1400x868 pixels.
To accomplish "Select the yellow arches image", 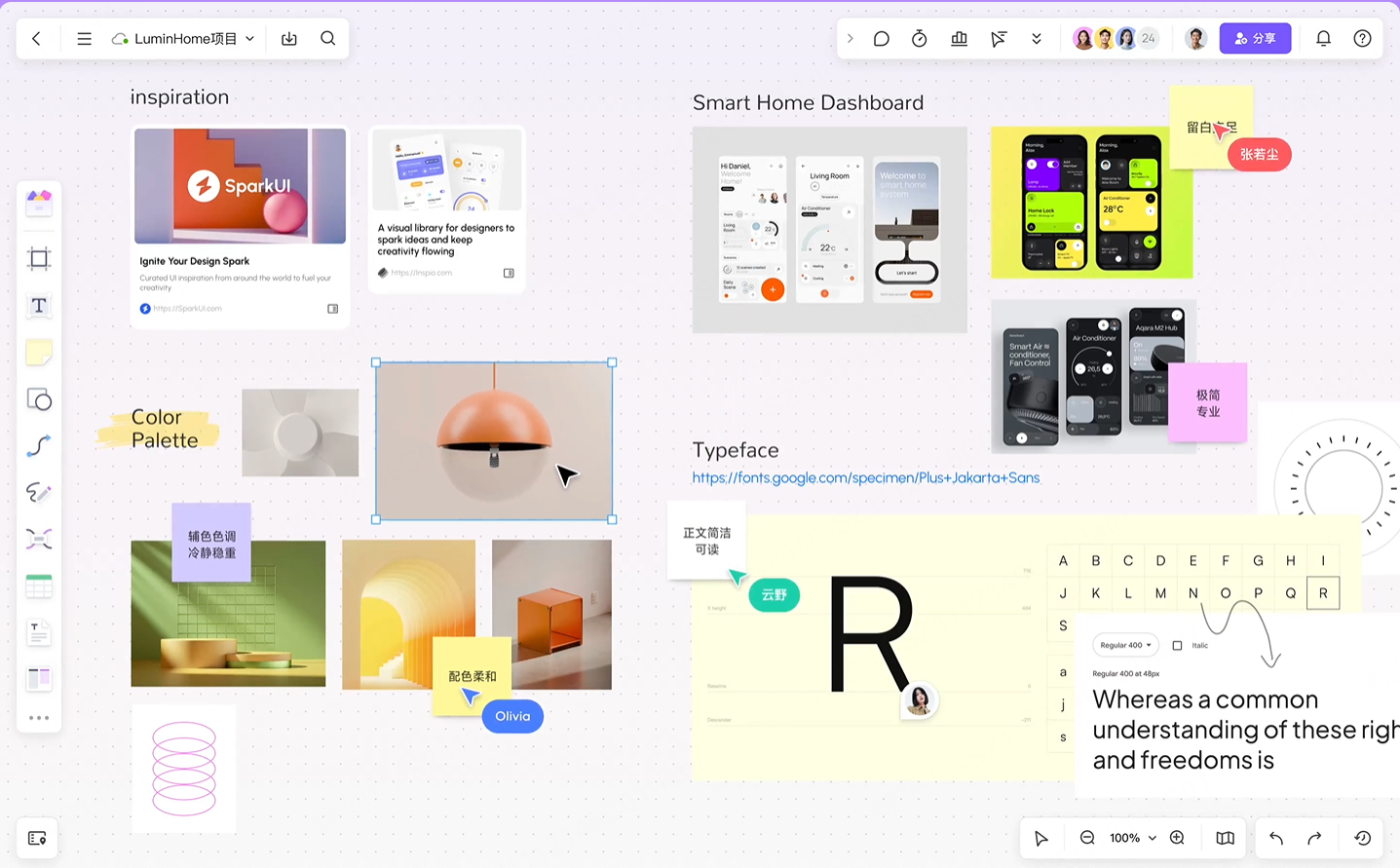I will point(408,614).
